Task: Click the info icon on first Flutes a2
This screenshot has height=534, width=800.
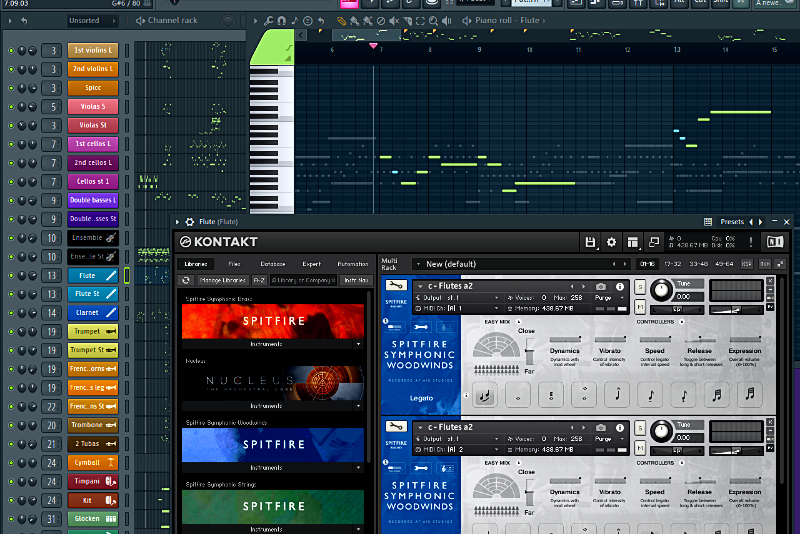Action: point(620,286)
